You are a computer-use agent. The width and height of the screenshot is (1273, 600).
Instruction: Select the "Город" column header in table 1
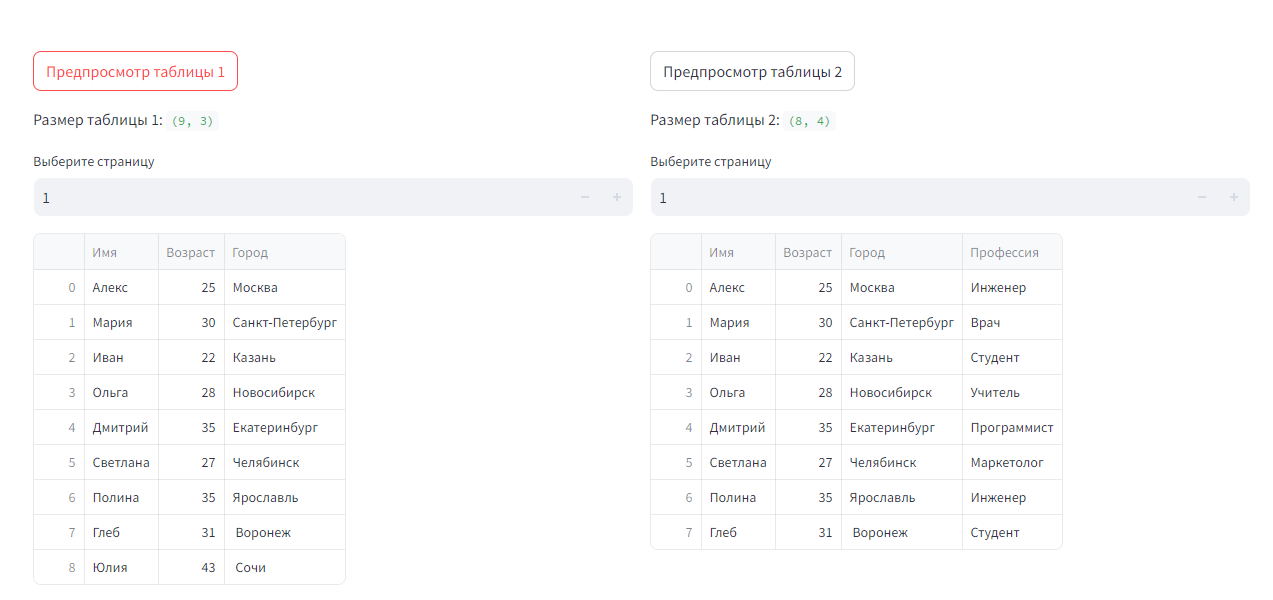pyautogui.click(x=285, y=252)
